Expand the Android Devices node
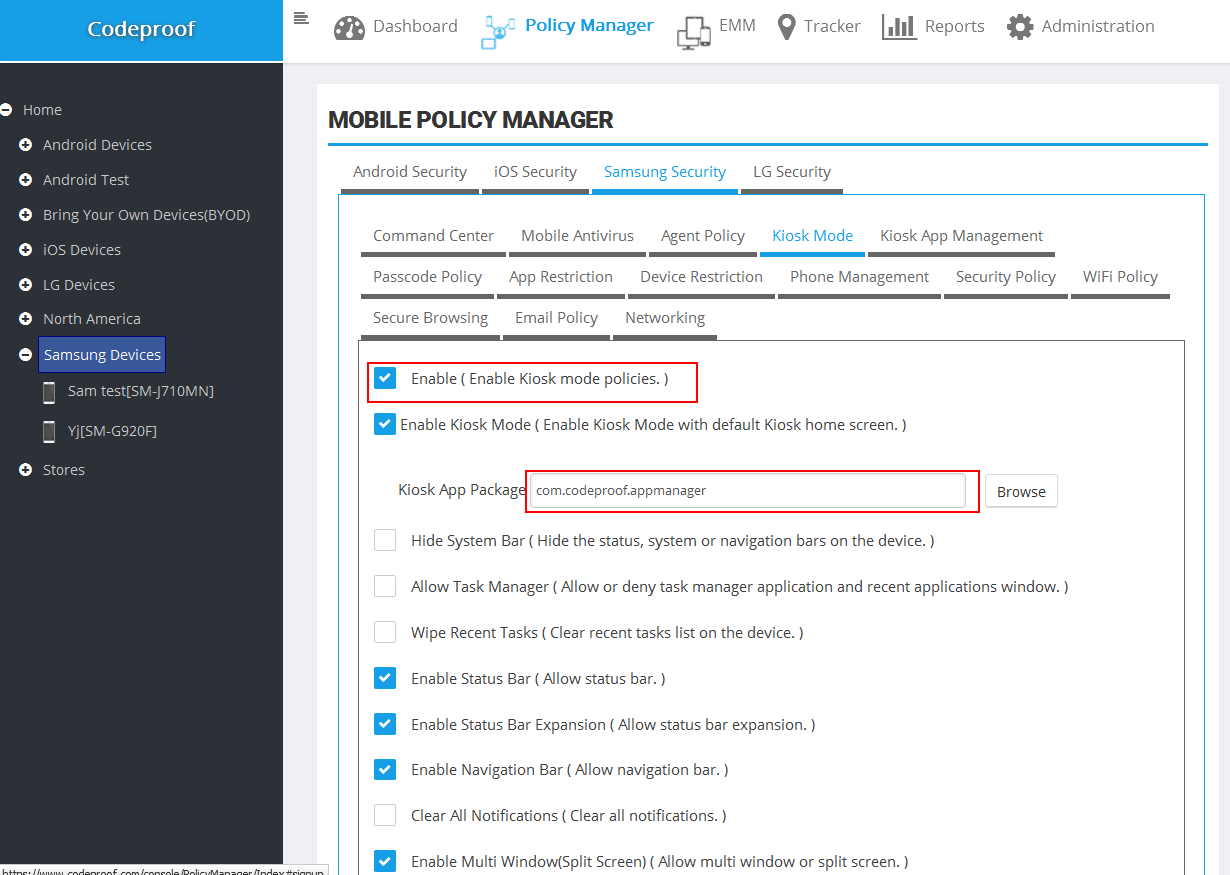The width and height of the screenshot is (1230, 875). pyautogui.click(x=26, y=145)
